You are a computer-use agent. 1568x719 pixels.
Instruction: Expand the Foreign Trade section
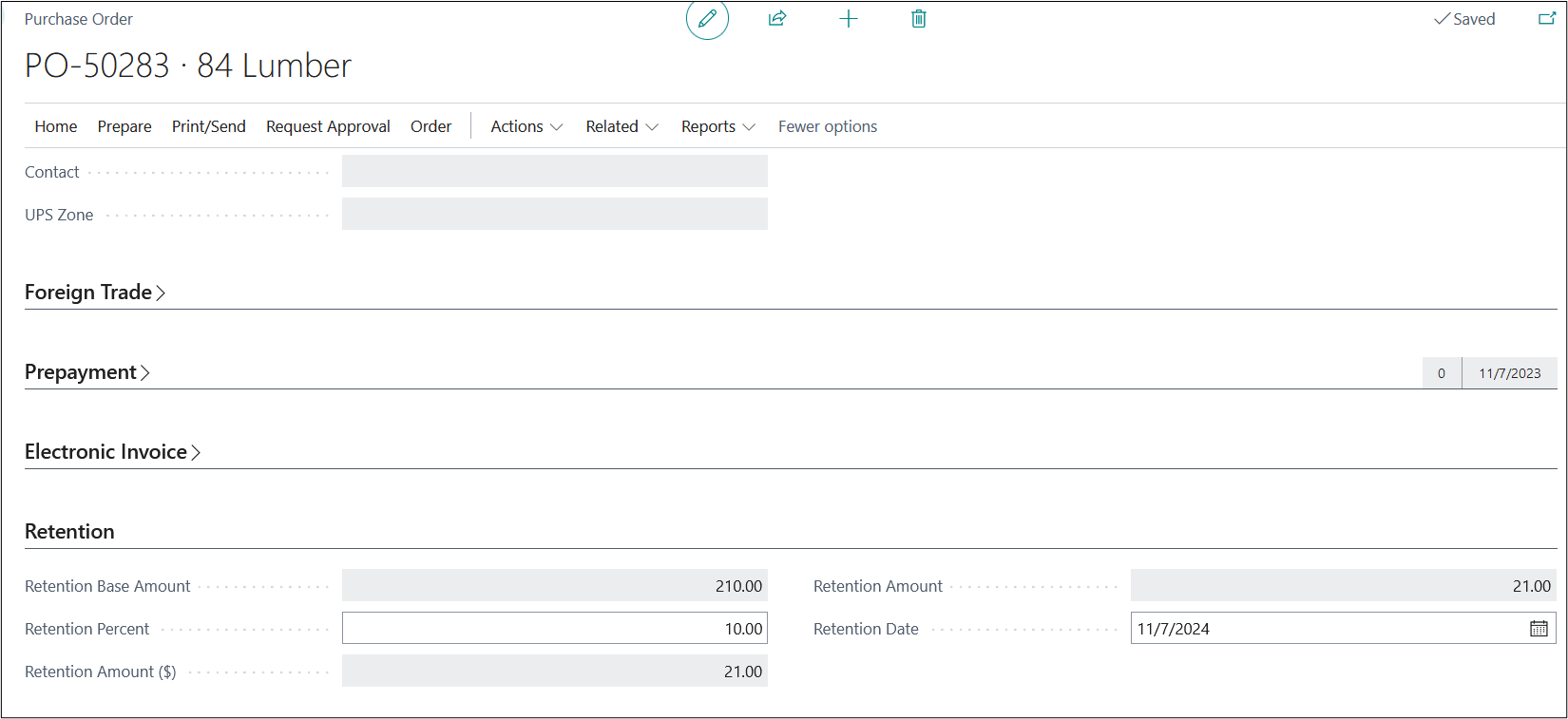(95, 293)
